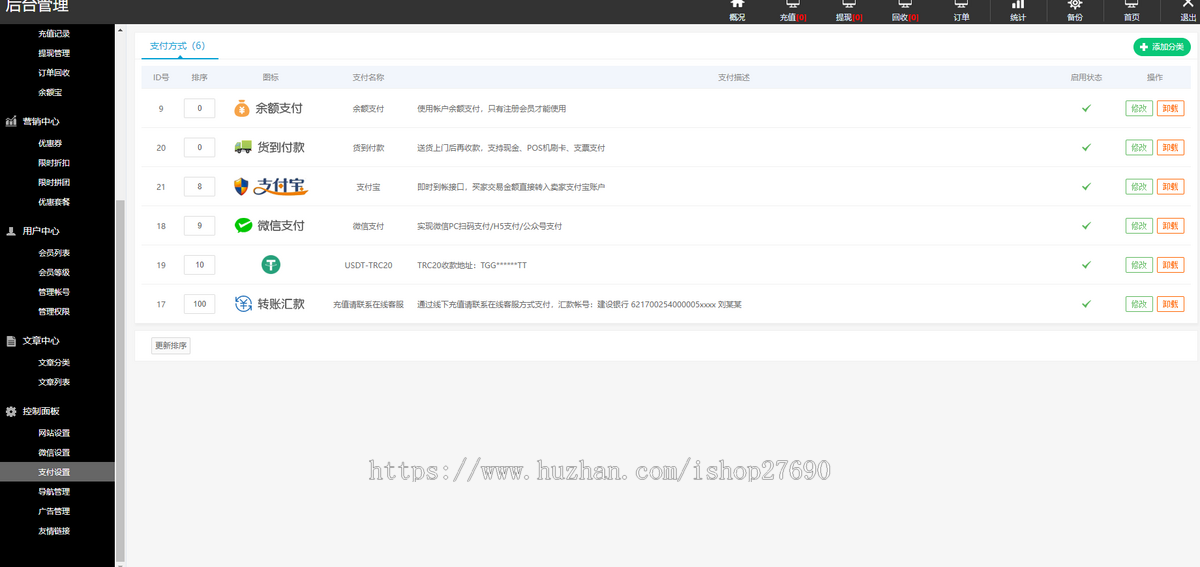Toggle enabled status checkmark for 支付宝
Image resolution: width=1200 pixels, height=567 pixels.
click(x=1086, y=187)
